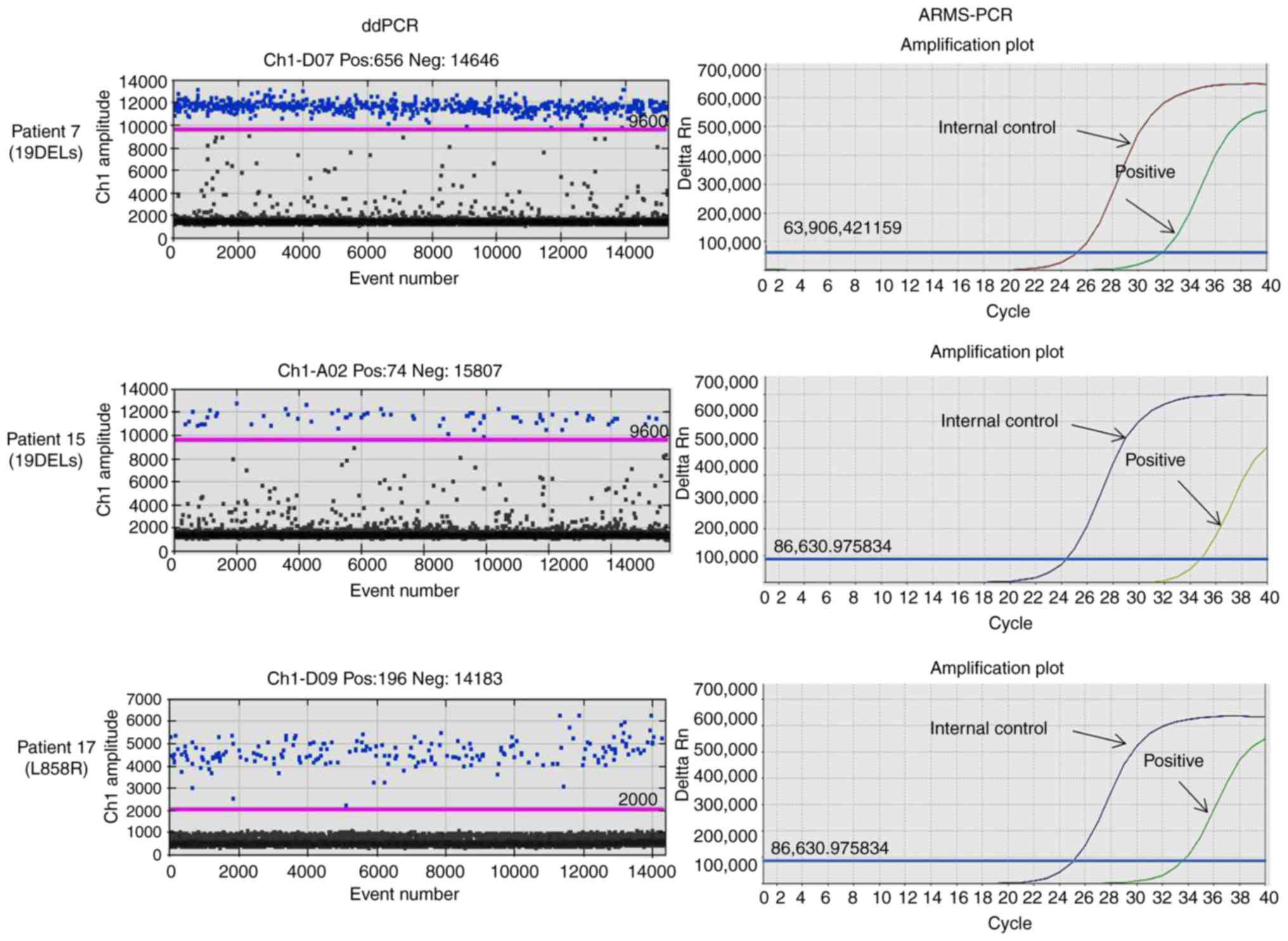Click the Patient 15 (19DELs) label

click(46, 449)
